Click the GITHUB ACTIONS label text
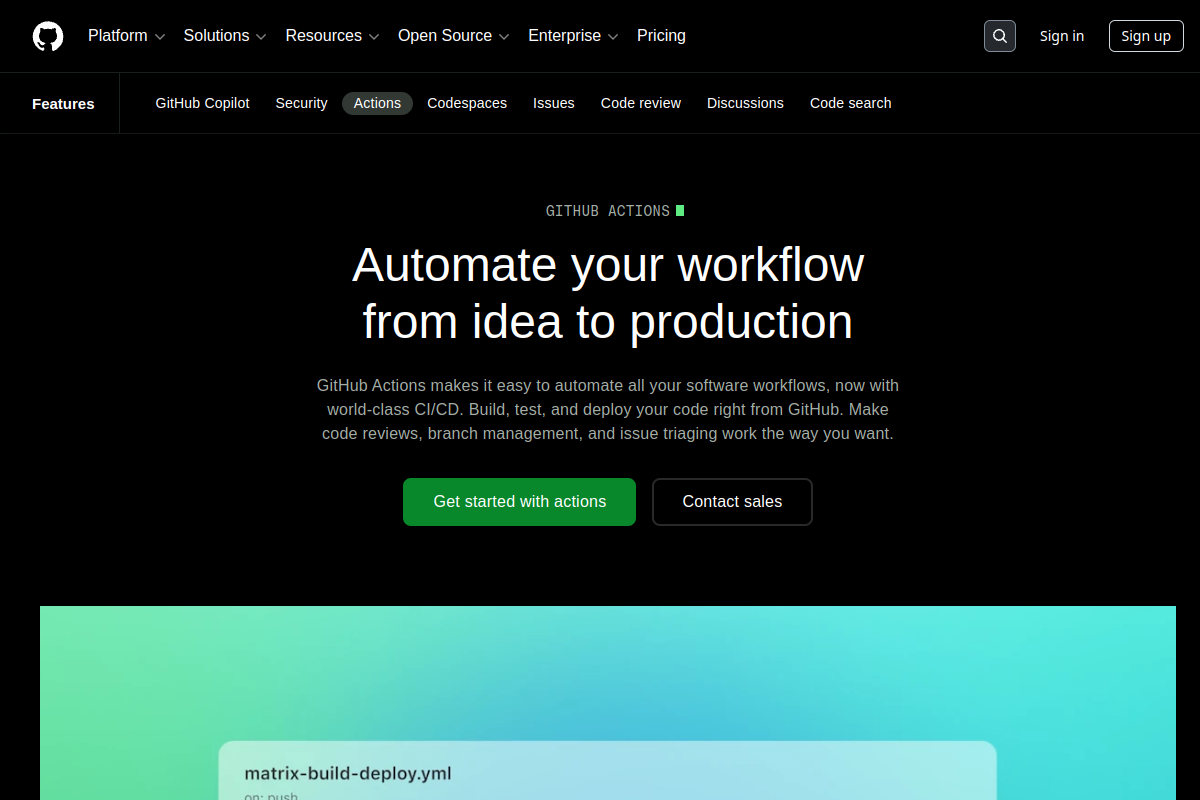1200x800 pixels. 608,211
